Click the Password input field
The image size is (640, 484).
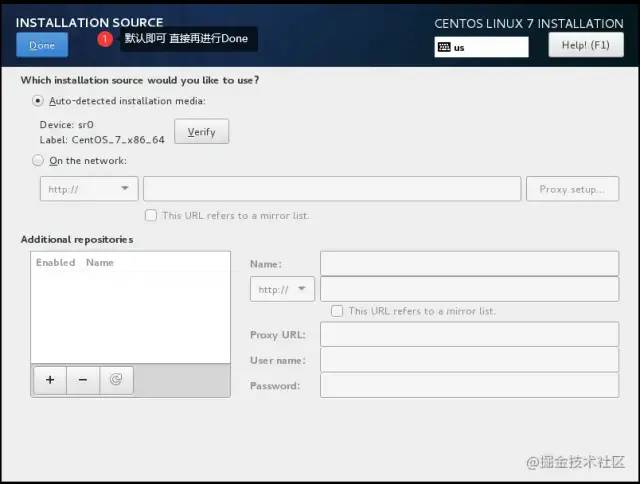pyautogui.click(x=469, y=386)
